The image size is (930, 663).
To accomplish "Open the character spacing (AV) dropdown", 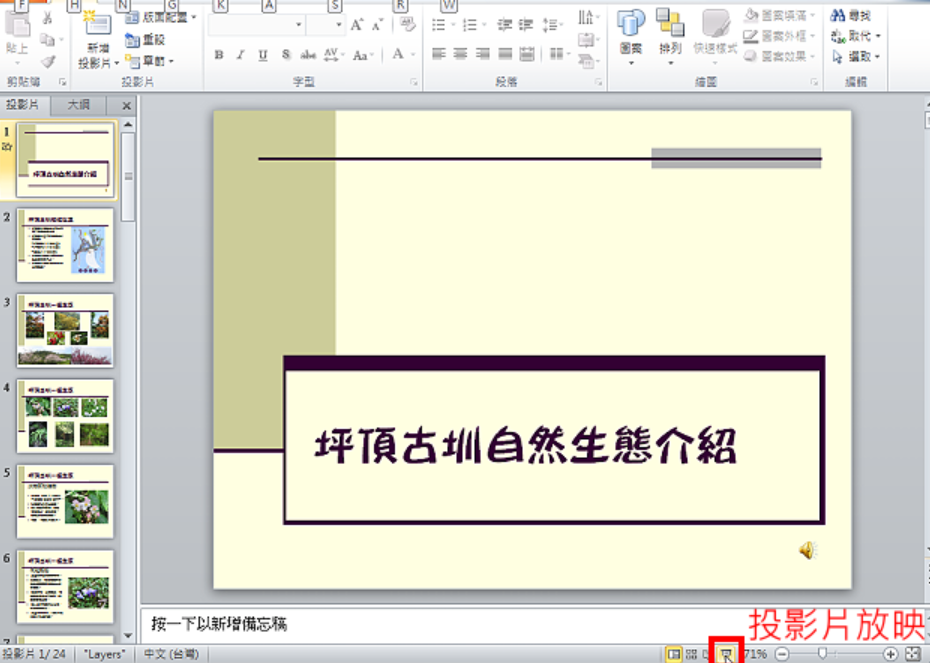I will pos(334,55).
